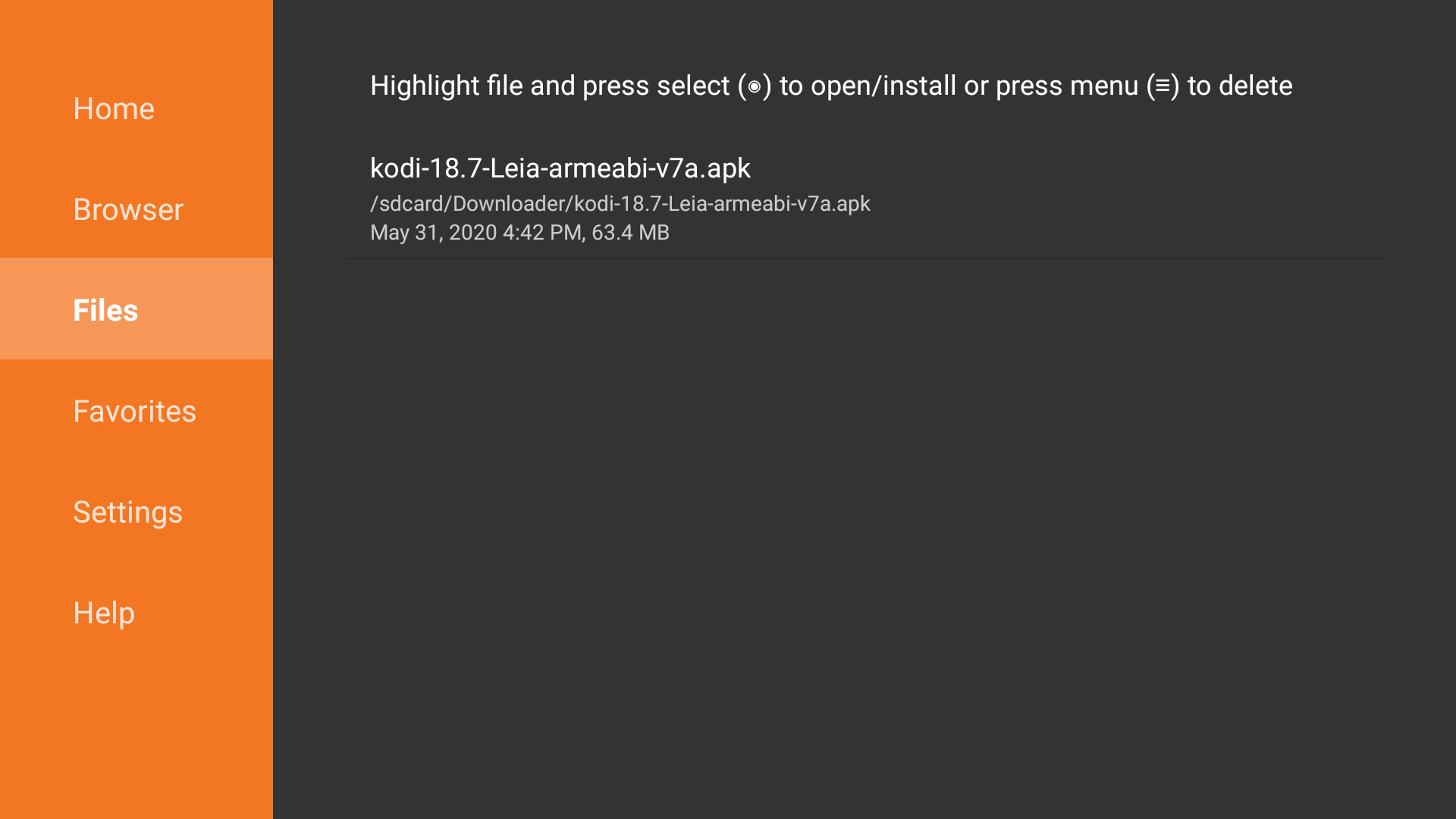Open the Help section

click(104, 613)
